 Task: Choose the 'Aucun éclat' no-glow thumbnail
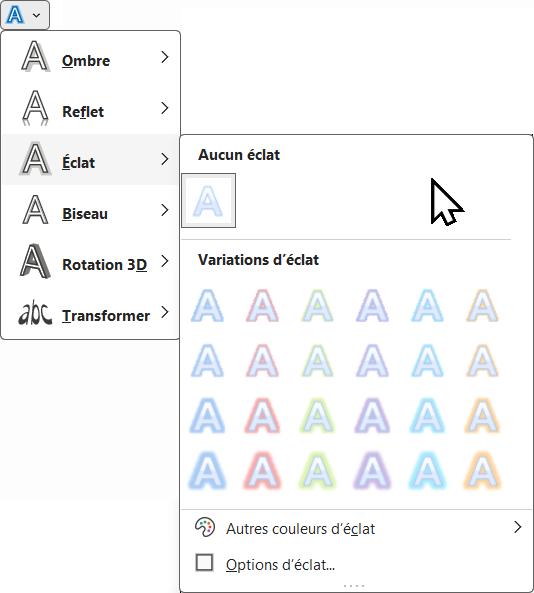coord(208,200)
